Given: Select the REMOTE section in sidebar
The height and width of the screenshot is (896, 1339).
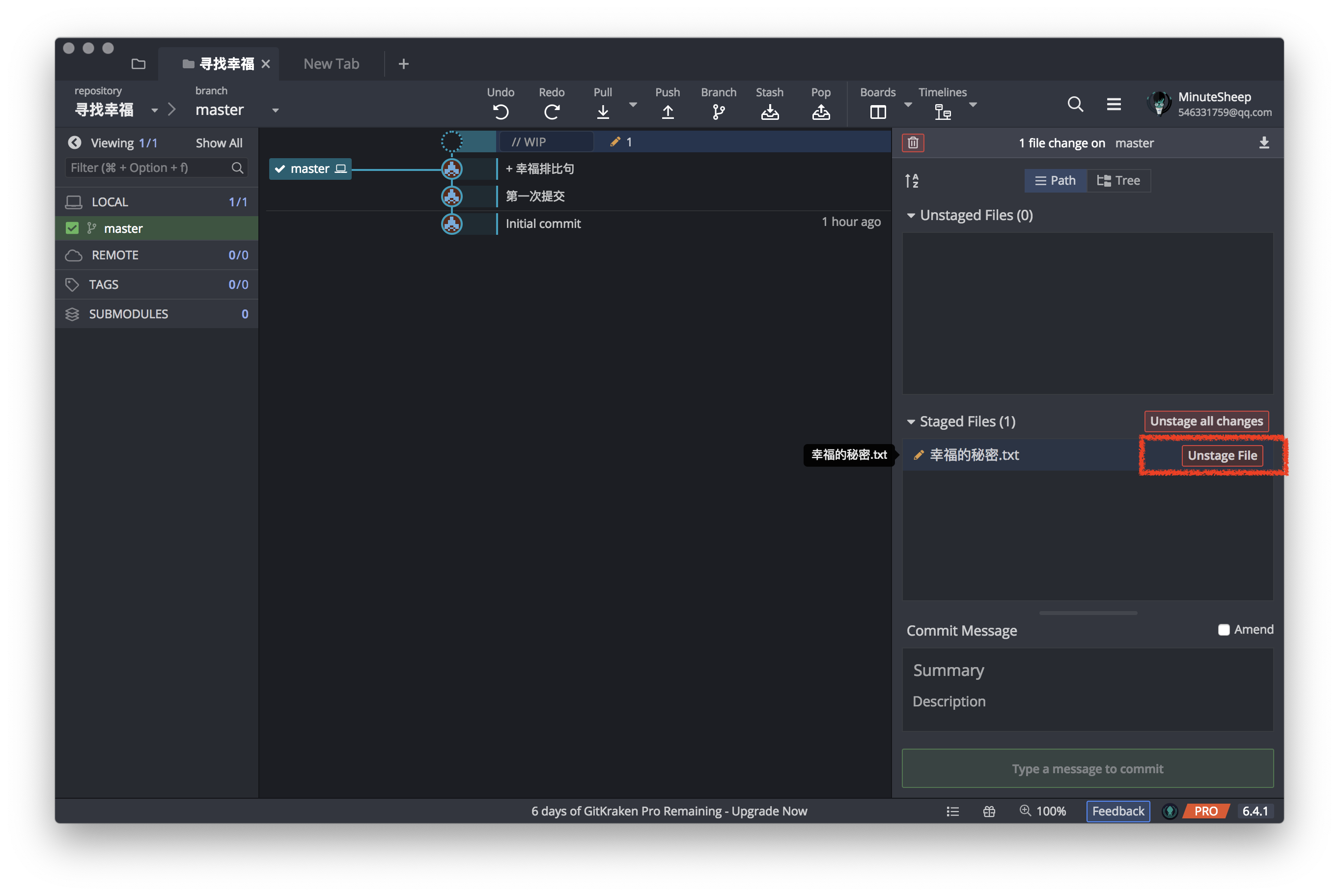Looking at the screenshot, I should point(115,255).
